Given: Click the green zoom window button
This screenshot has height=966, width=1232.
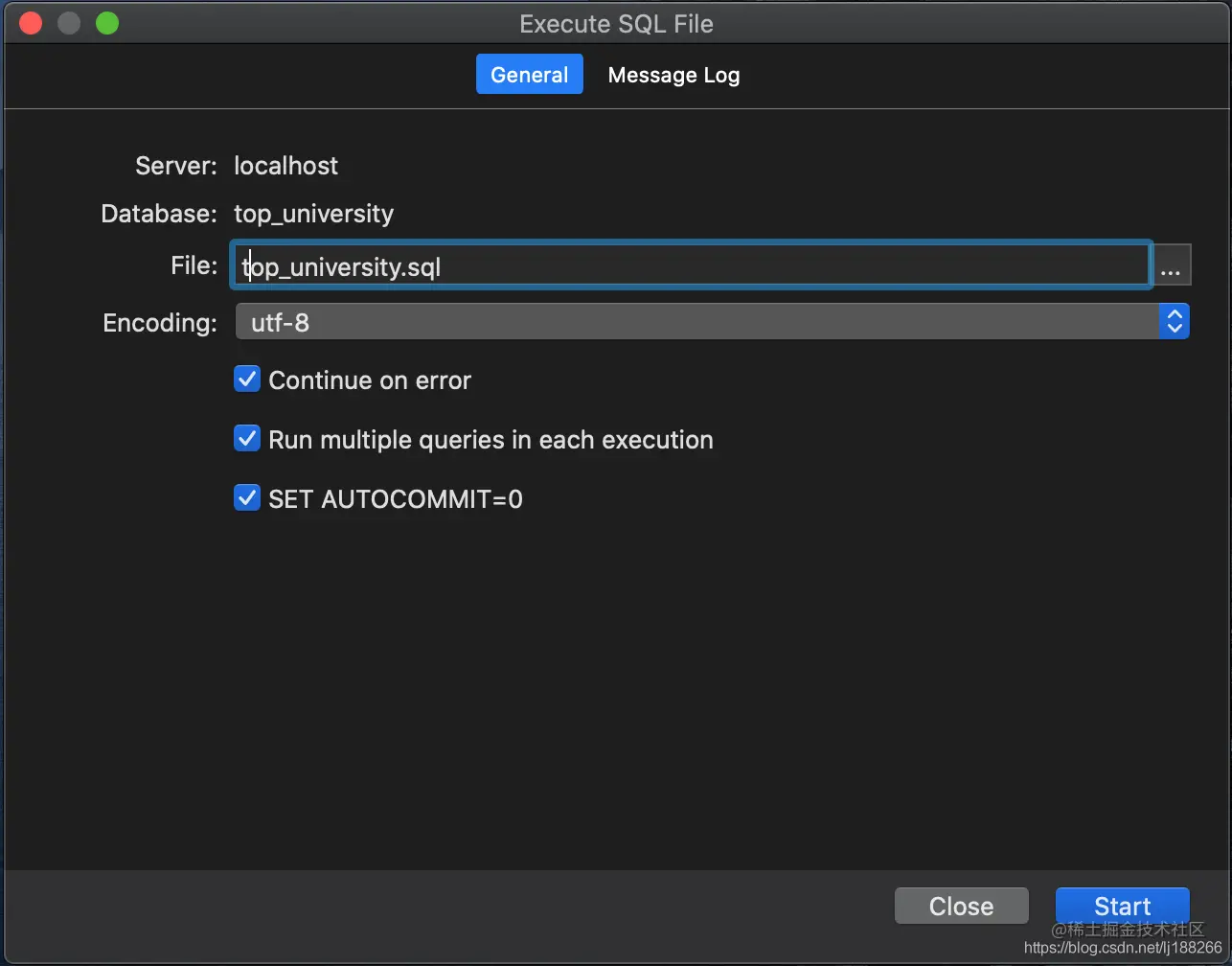Looking at the screenshot, I should point(107,23).
